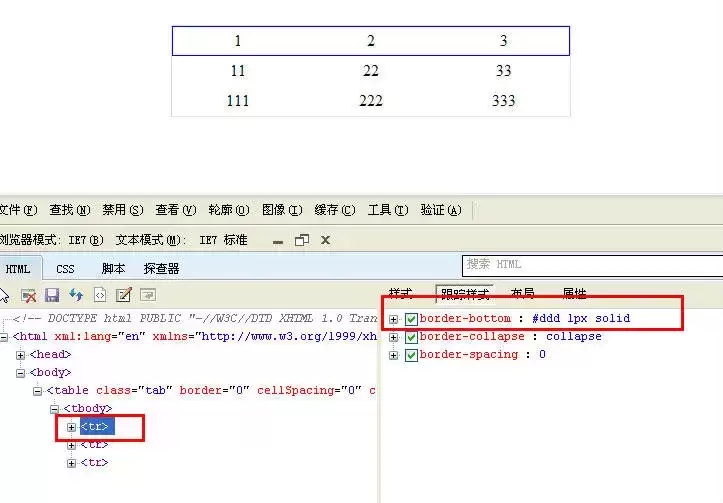Open the element source code view icon
Screen dimensions: 723x503
100,295
